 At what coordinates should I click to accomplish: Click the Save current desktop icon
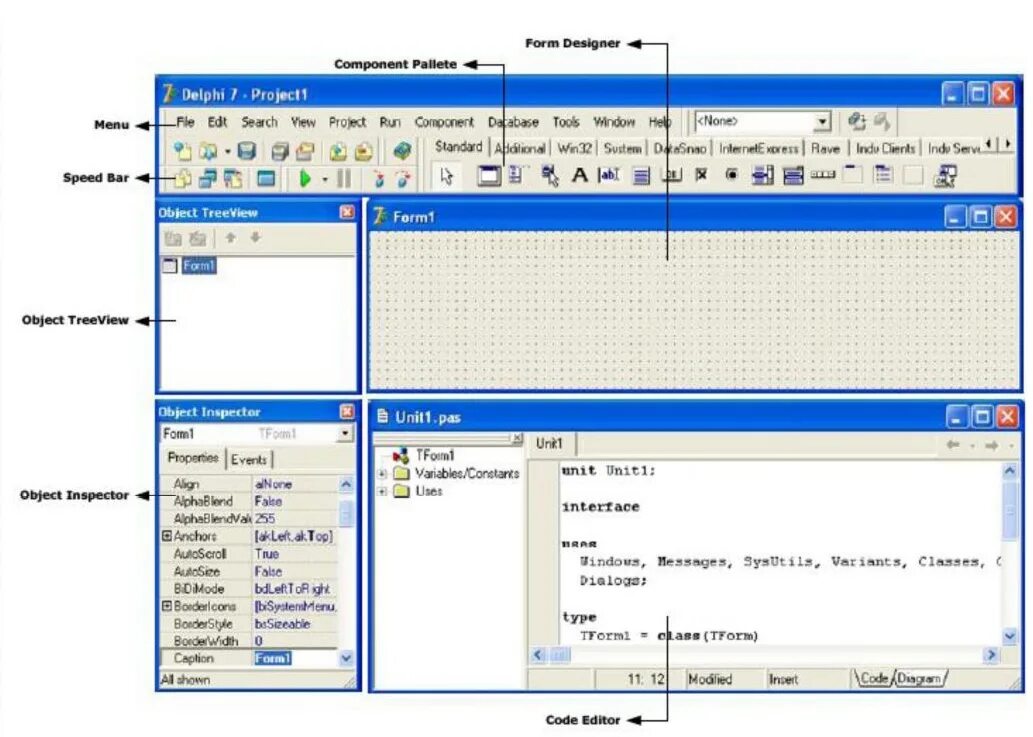click(856, 122)
